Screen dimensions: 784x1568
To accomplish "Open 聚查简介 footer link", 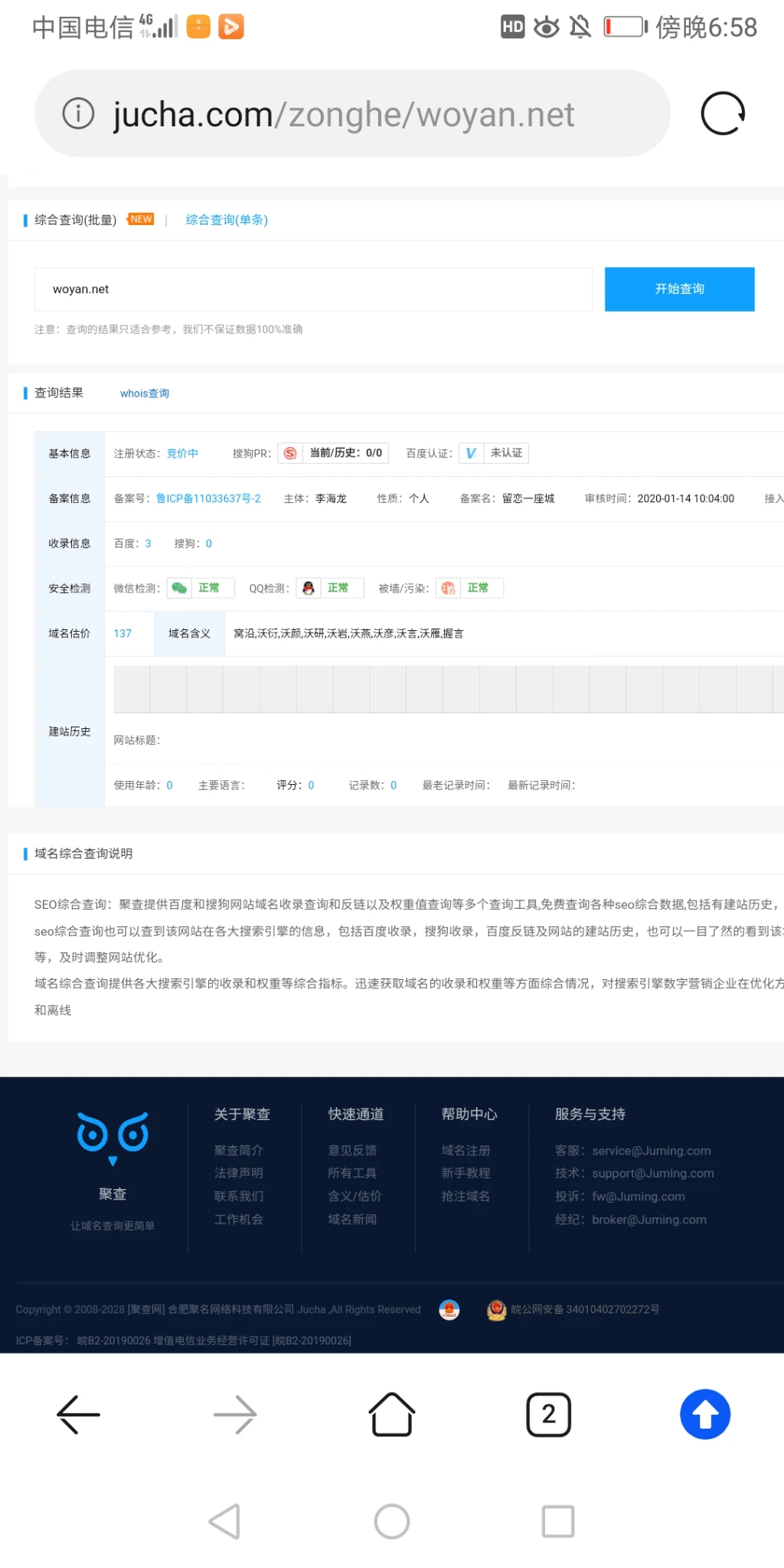I will tap(239, 1150).
